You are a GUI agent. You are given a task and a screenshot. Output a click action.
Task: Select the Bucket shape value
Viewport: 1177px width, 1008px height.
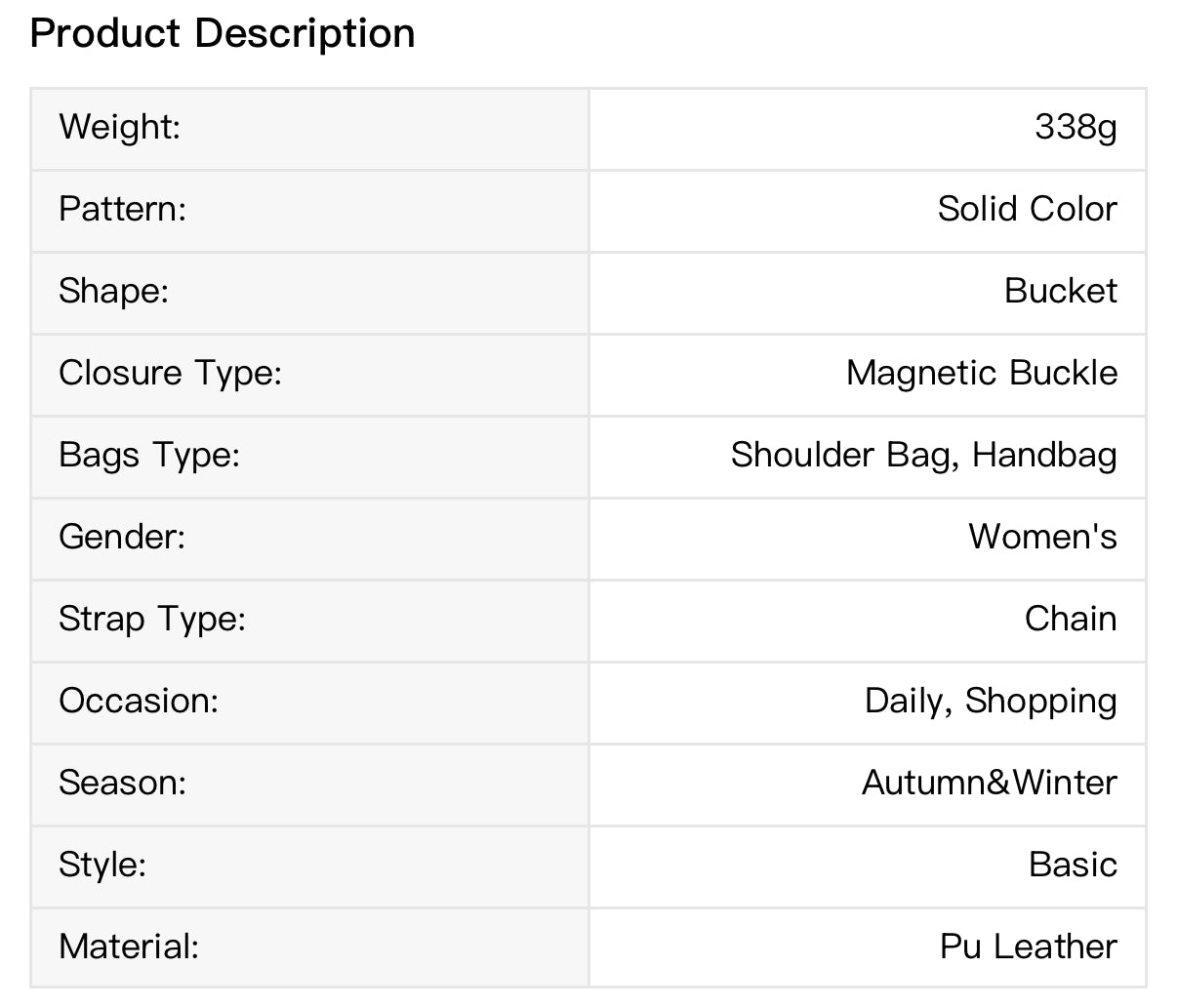click(1060, 291)
